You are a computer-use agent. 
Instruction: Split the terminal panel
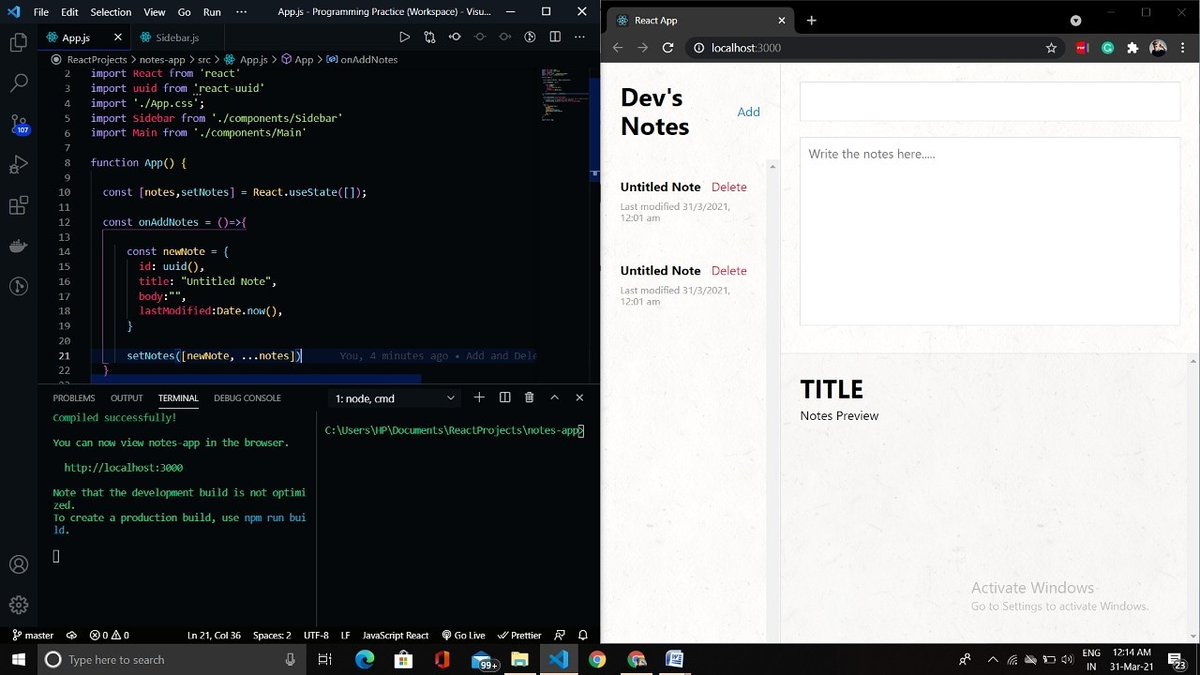(505, 398)
